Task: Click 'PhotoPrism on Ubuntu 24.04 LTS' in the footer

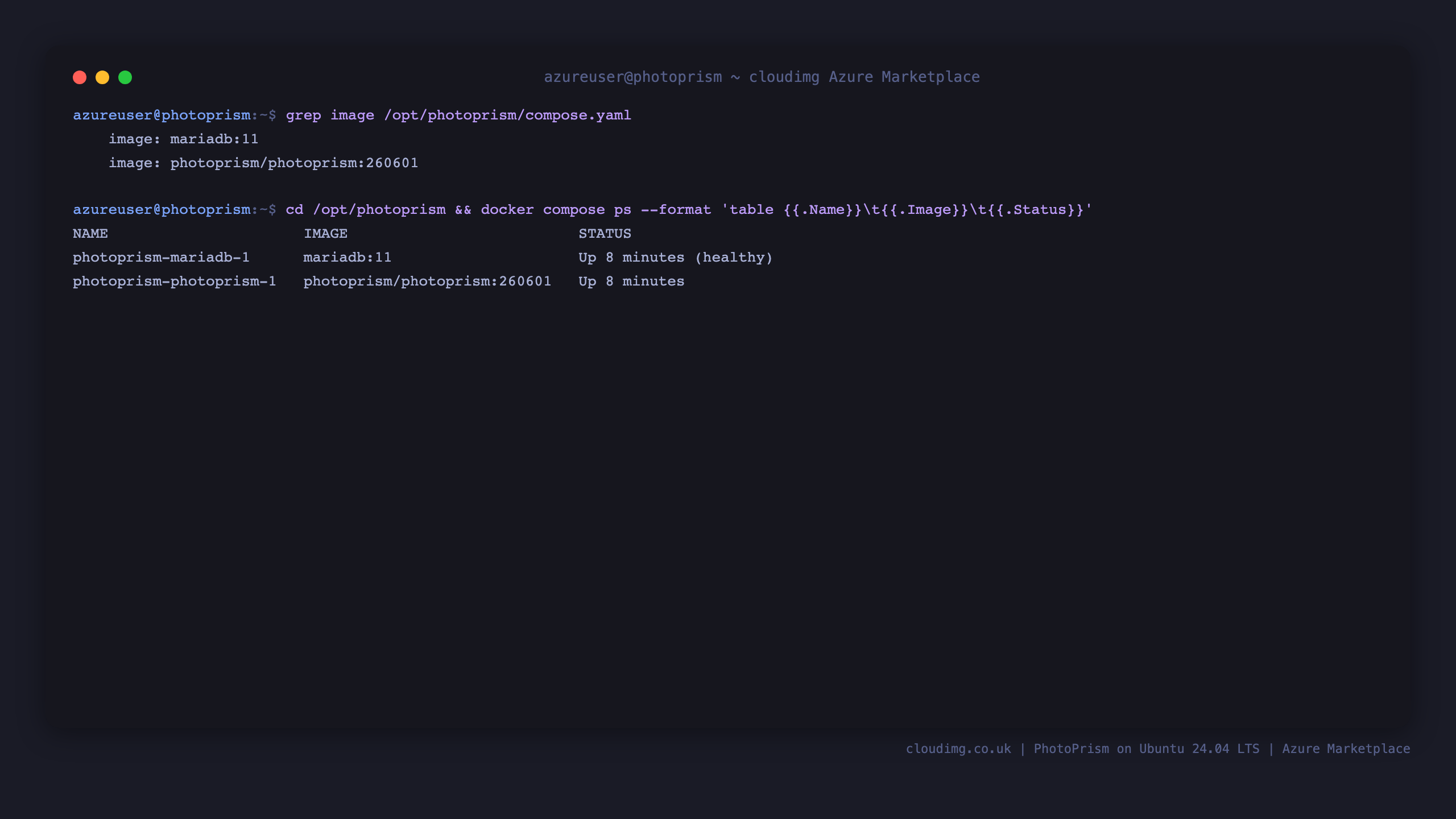Action: tap(1147, 749)
